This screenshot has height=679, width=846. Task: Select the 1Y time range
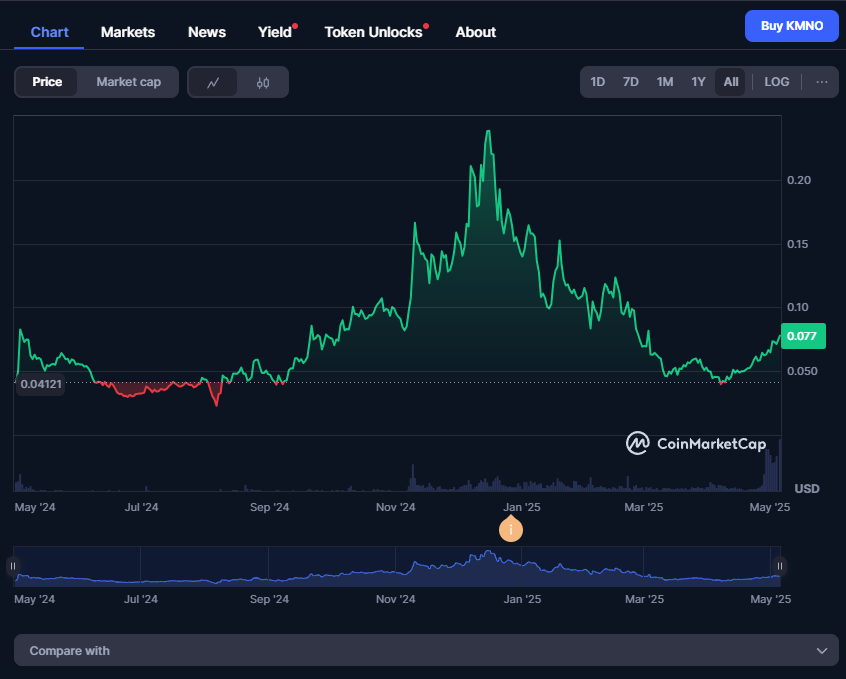click(x=698, y=82)
